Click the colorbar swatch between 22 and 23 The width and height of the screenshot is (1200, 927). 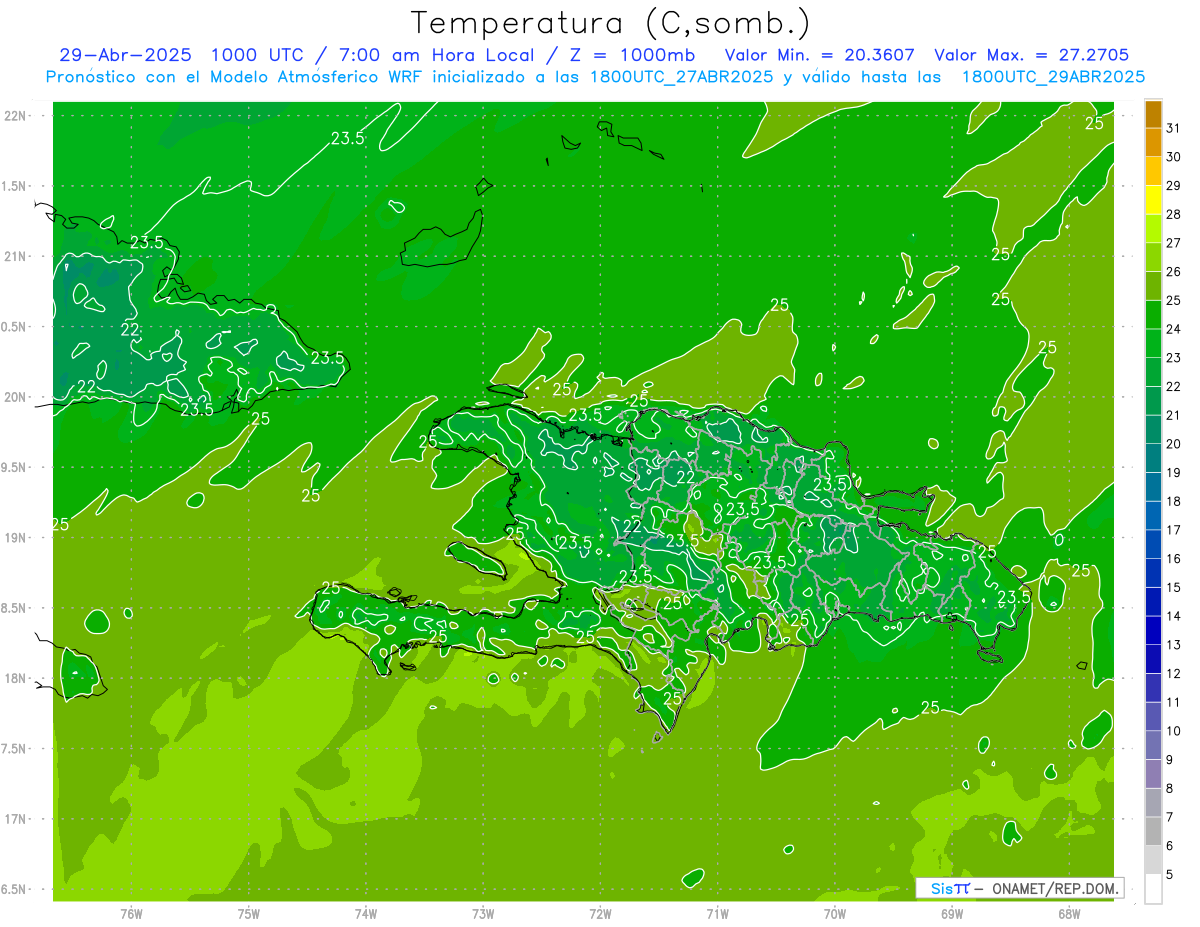pyautogui.click(x=1153, y=372)
